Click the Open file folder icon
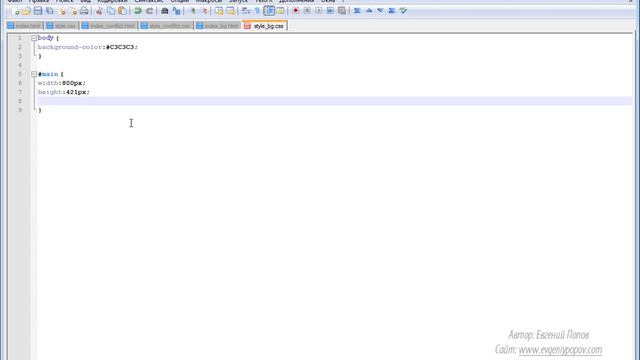The height and width of the screenshot is (360, 640). [27, 11]
